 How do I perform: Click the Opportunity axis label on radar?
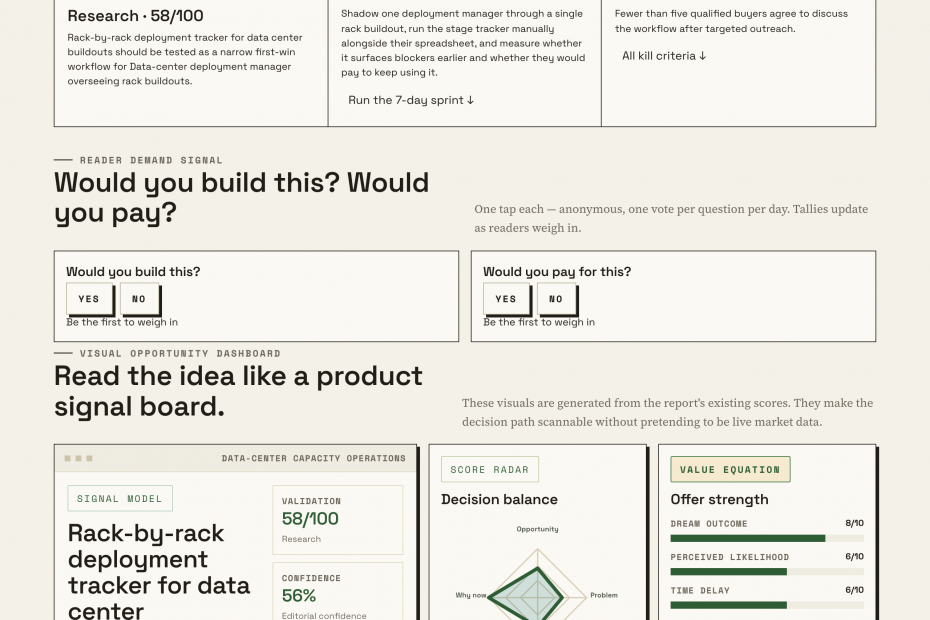pos(537,529)
